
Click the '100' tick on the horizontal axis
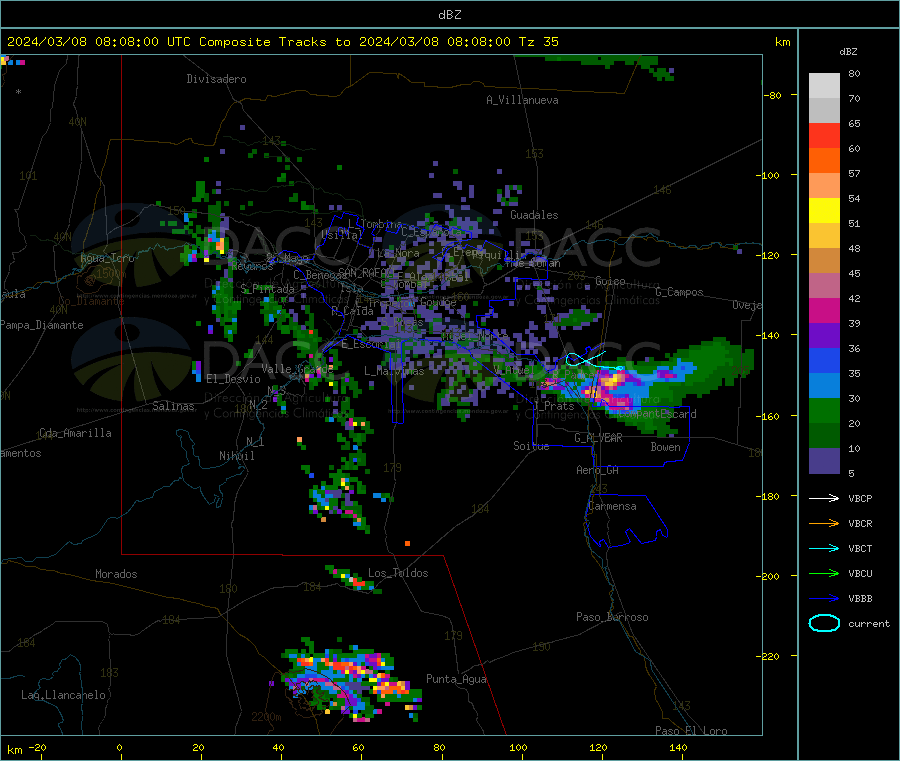point(518,748)
